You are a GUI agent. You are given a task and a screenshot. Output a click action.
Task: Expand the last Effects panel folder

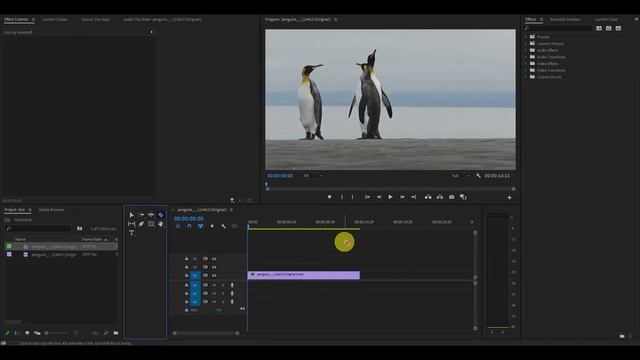pyautogui.click(x=526, y=77)
